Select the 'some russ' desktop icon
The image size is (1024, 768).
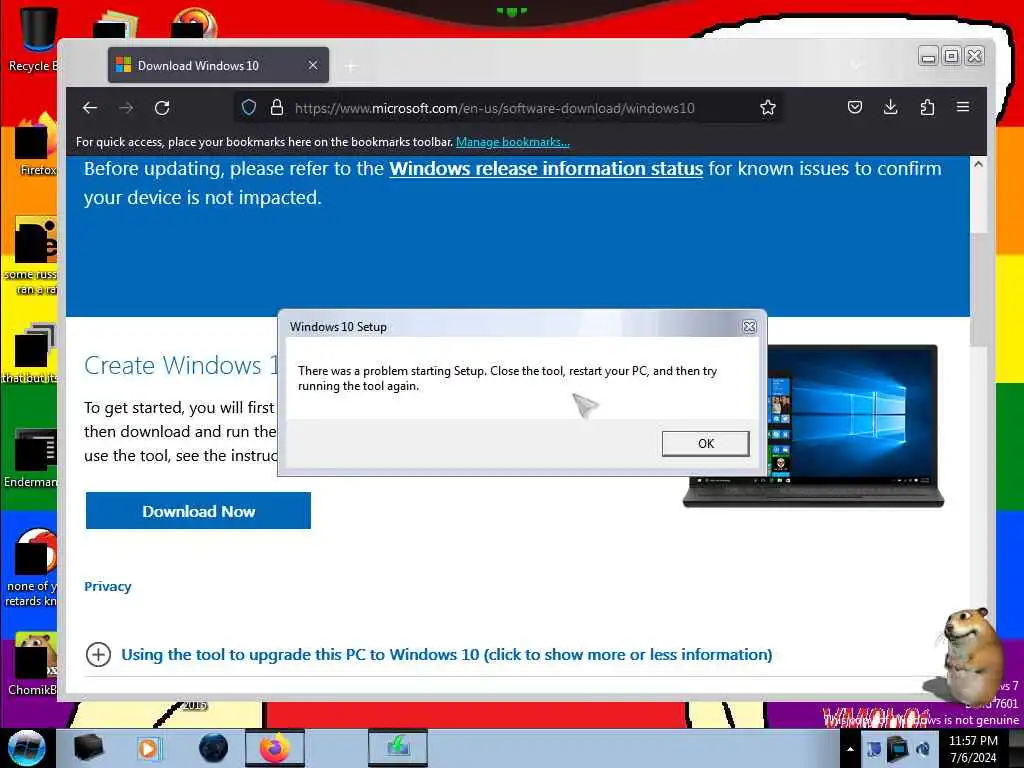point(33,255)
